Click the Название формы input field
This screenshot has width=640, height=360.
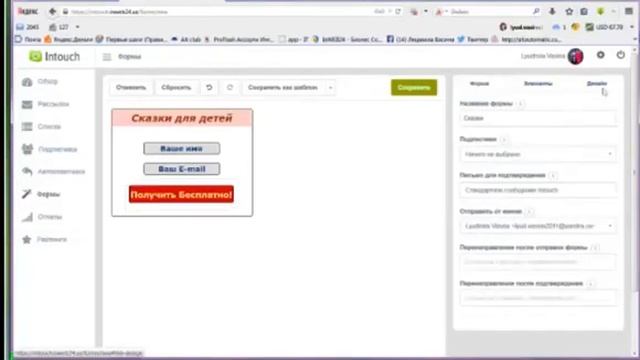[x=538, y=118]
